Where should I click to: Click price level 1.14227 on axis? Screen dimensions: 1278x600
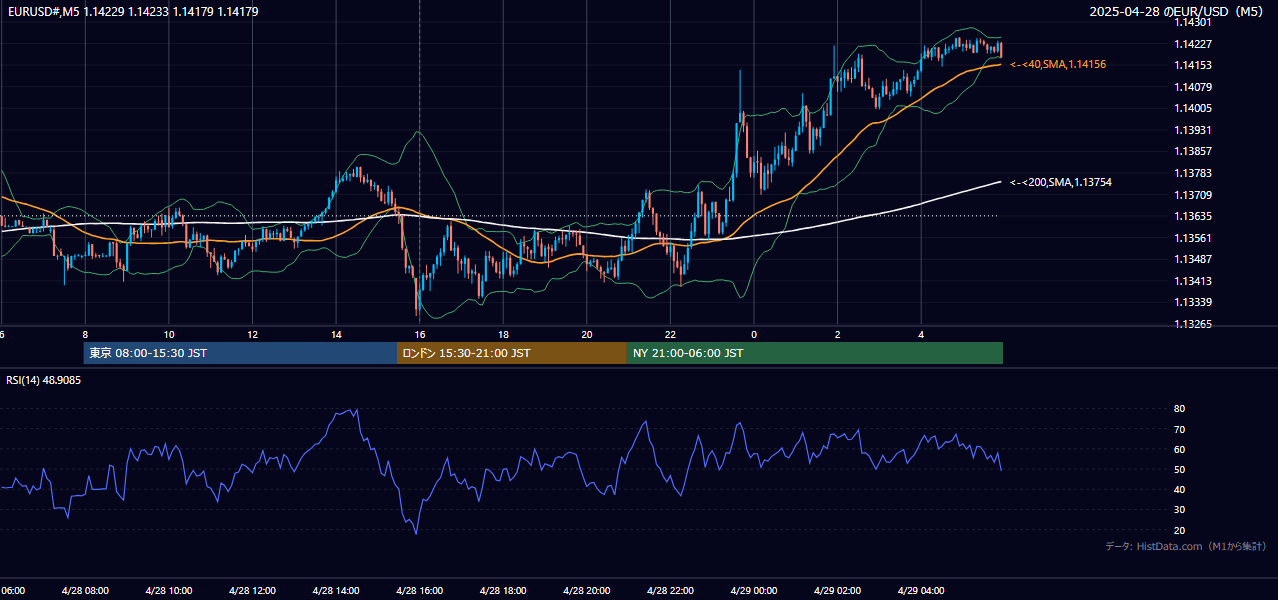coord(1193,44)
